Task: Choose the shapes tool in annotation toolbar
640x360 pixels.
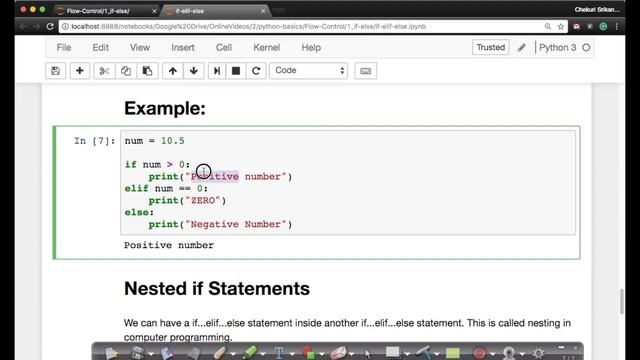Action: 309,353
